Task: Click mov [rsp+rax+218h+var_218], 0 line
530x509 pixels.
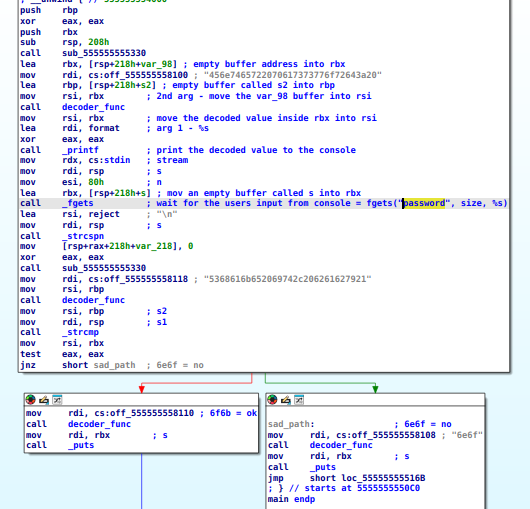Action: 106,246
